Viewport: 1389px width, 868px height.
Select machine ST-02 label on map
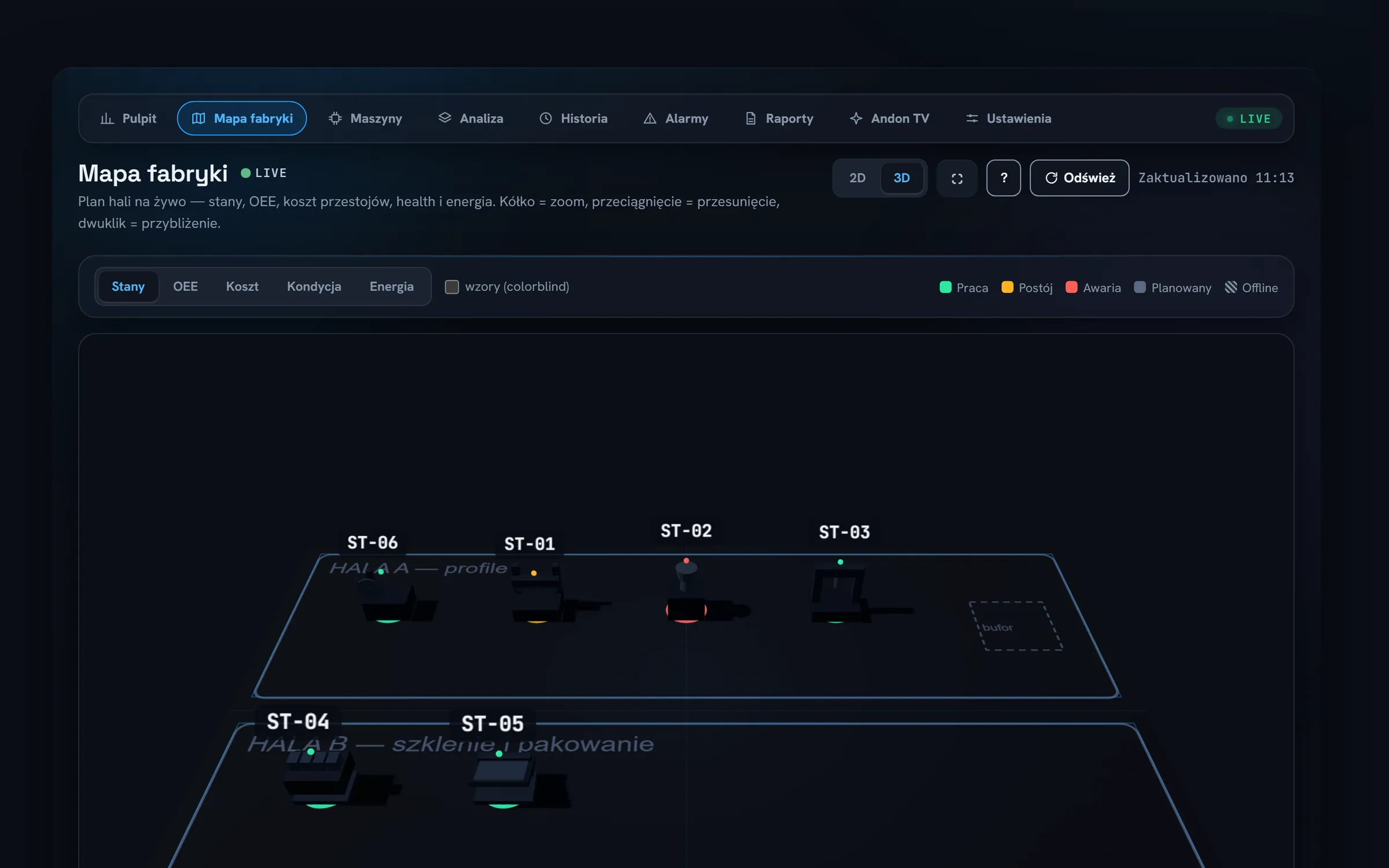(x=686, y=531)
